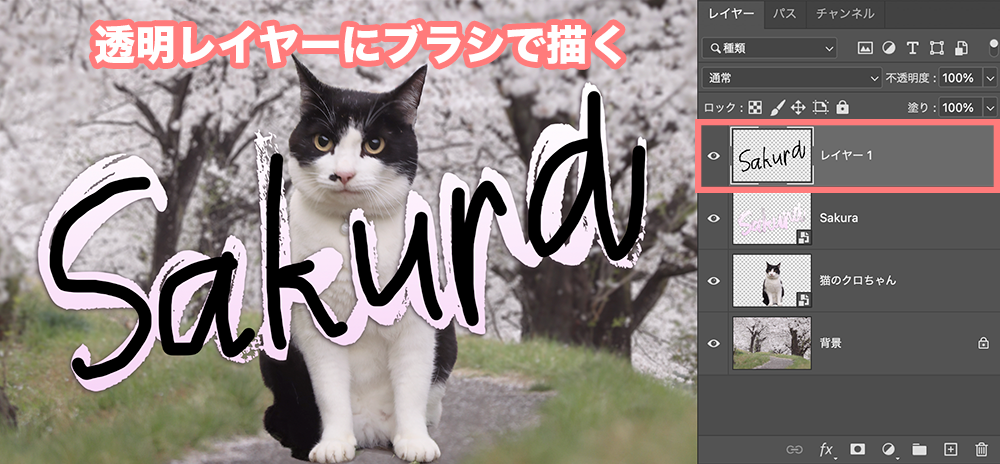Click the 猫のクロちゃん layer name
The width and height of the screenshot is (1000, 464).
pos(858,280)
